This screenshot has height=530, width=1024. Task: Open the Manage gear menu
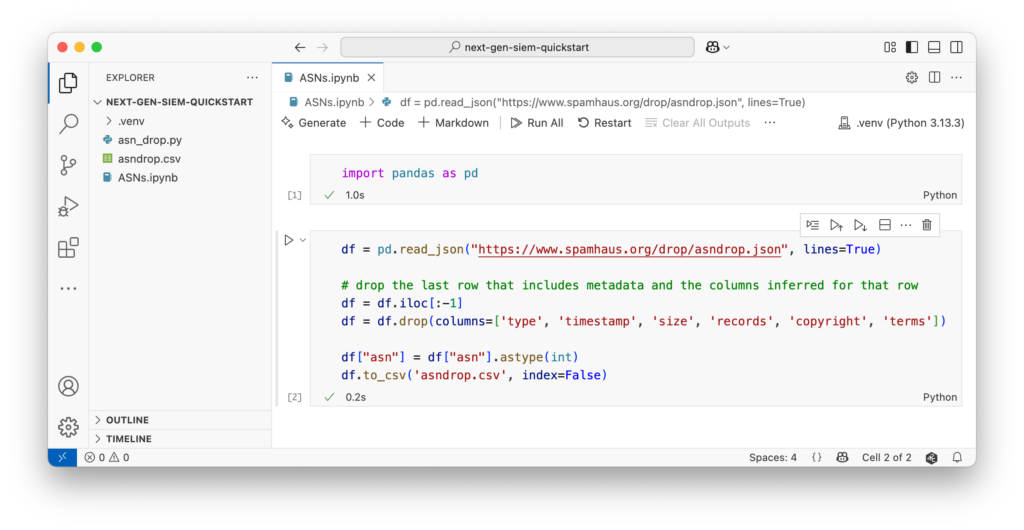click(x=68, y=427)
